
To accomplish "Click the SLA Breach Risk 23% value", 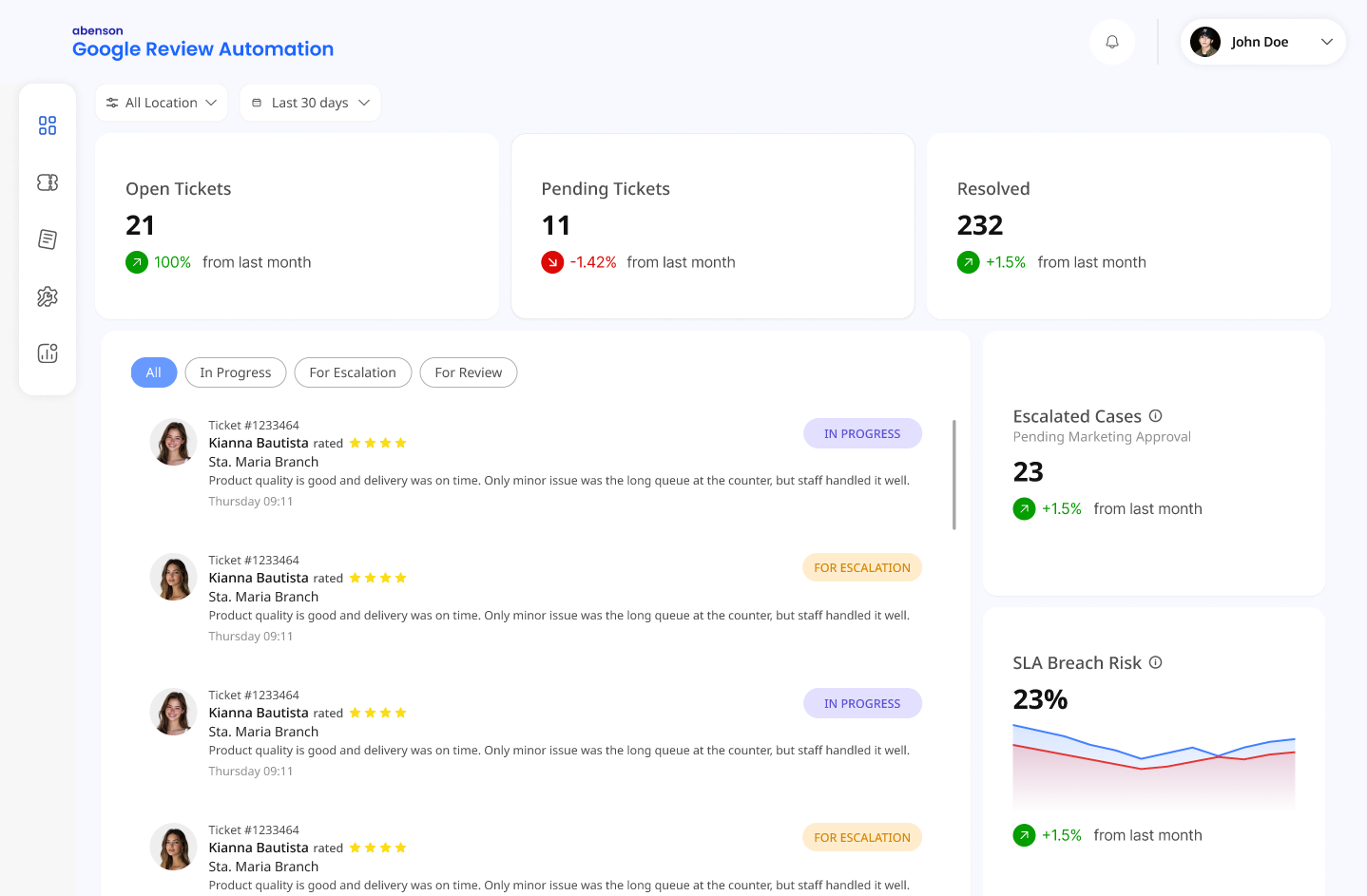I will click(x=1041, y=700).
